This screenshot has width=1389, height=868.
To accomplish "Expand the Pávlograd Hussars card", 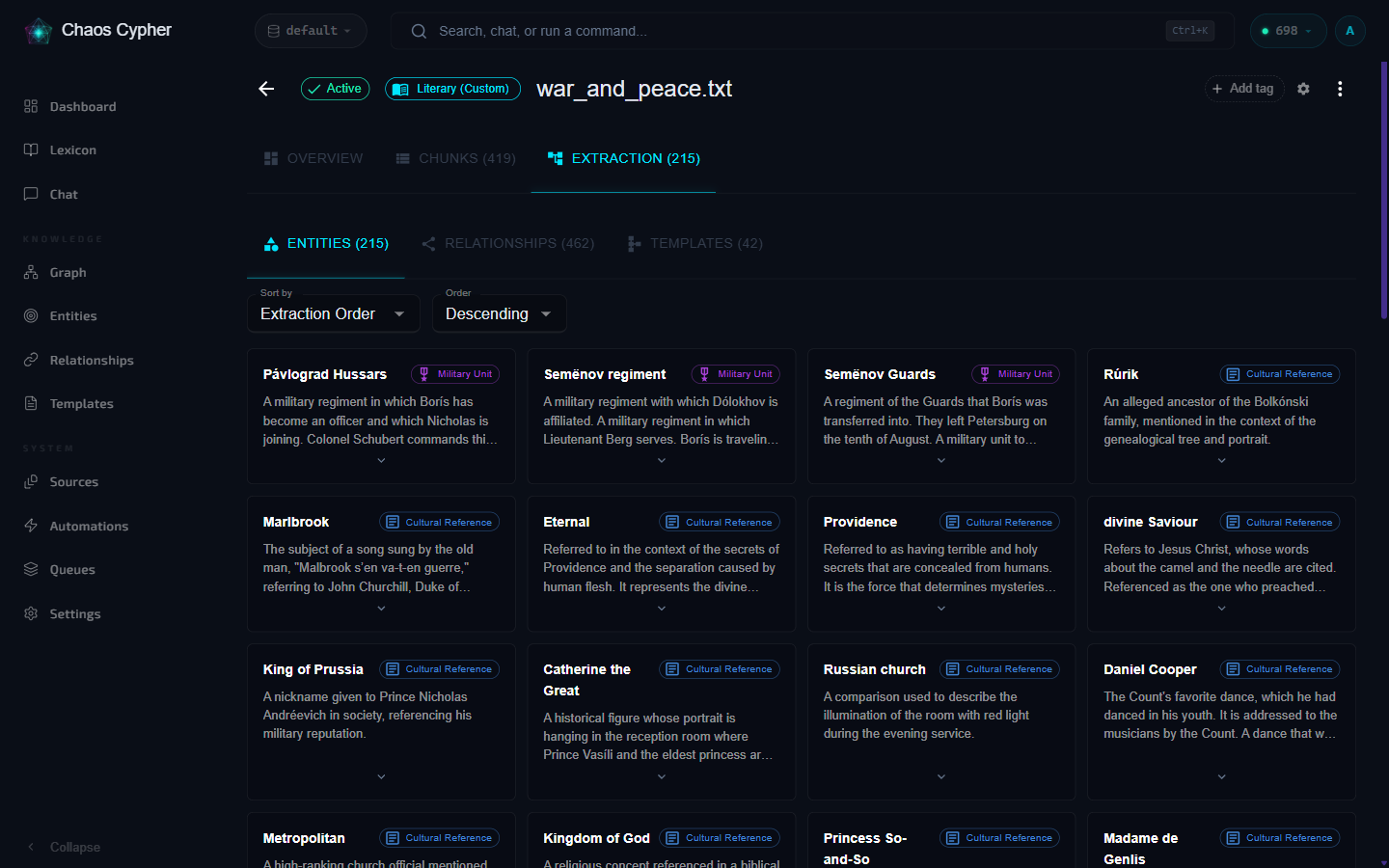I will click(381, 461).
